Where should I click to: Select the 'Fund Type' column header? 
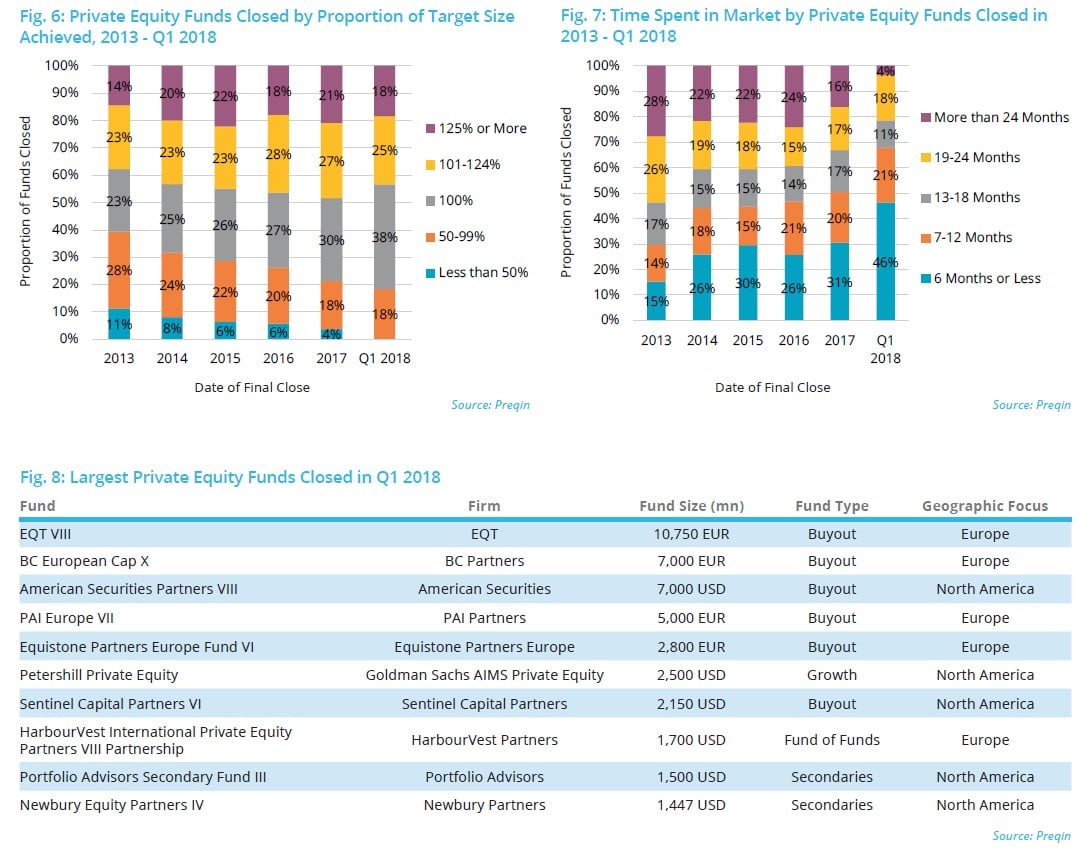(831, 506)
